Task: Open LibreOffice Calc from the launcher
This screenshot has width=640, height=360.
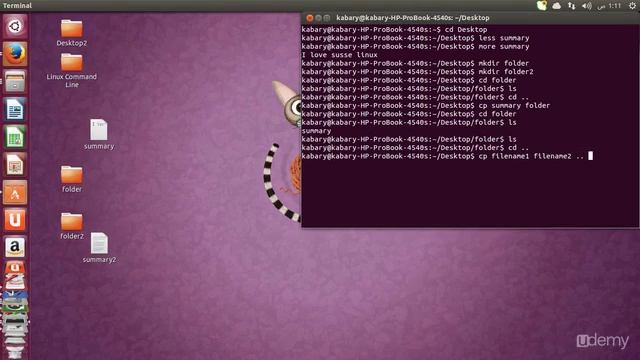Action: click(x=15, y=137)
